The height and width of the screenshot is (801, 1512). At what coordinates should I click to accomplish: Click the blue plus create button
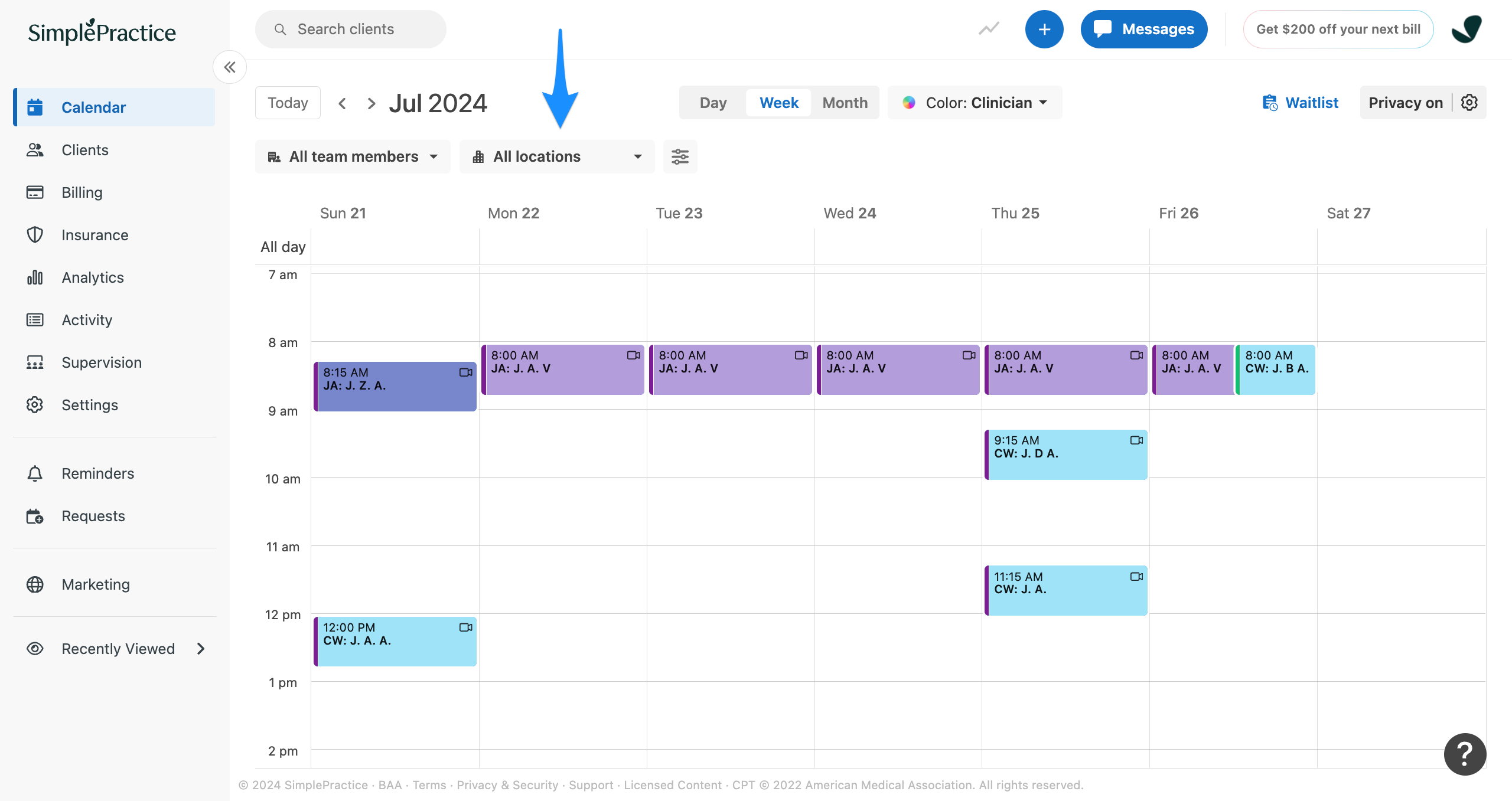tap(1044, 29)
